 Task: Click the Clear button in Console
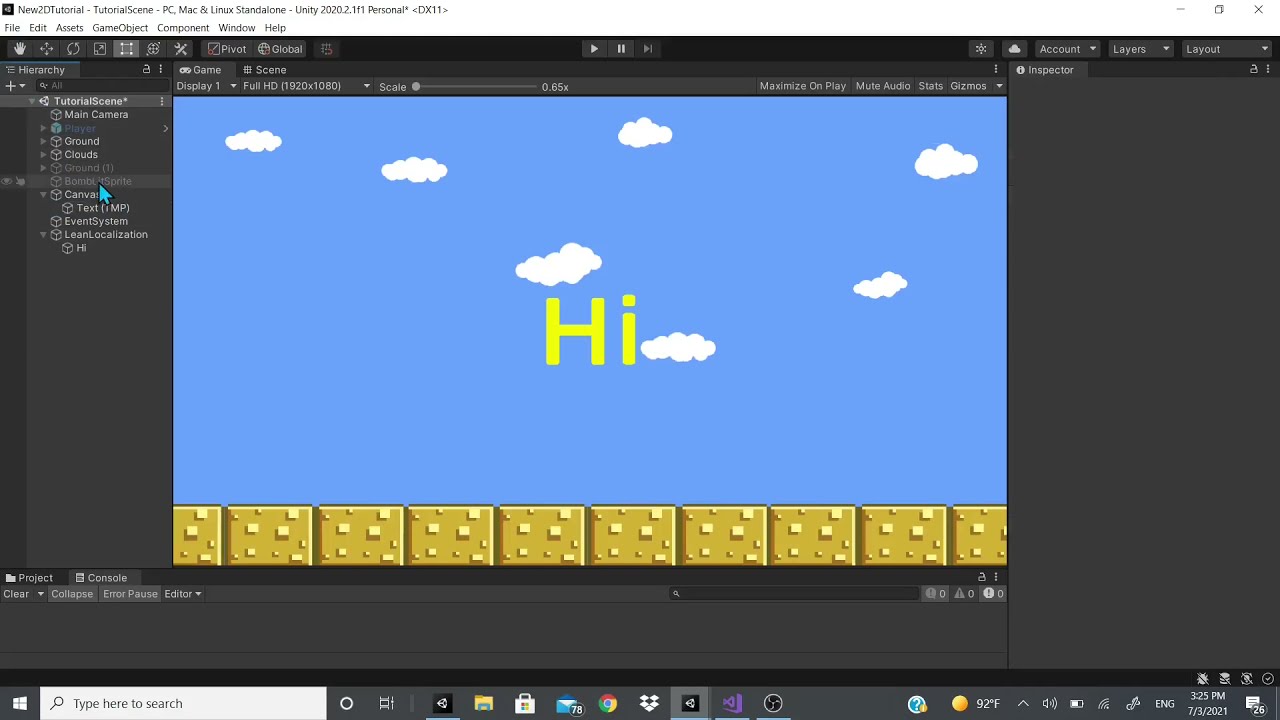point(16,594)
